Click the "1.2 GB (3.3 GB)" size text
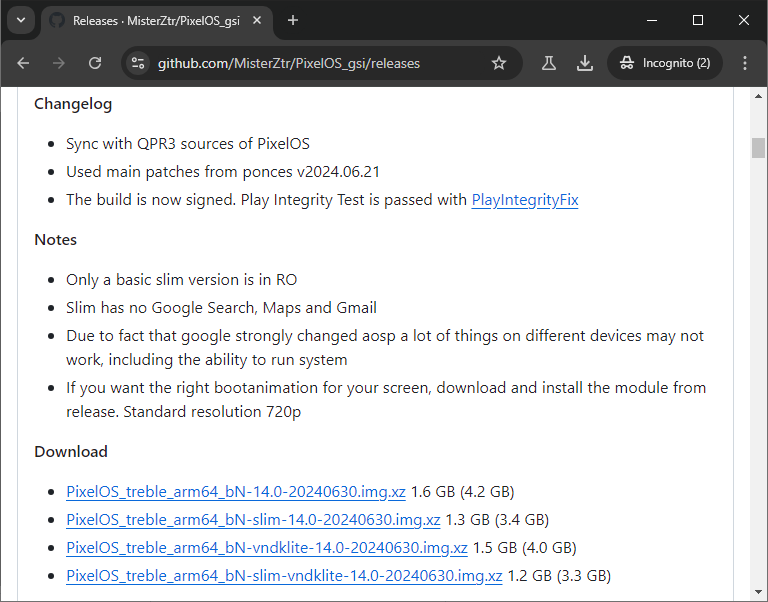Screen dimensions: 768x602 [x=559, y=576]
